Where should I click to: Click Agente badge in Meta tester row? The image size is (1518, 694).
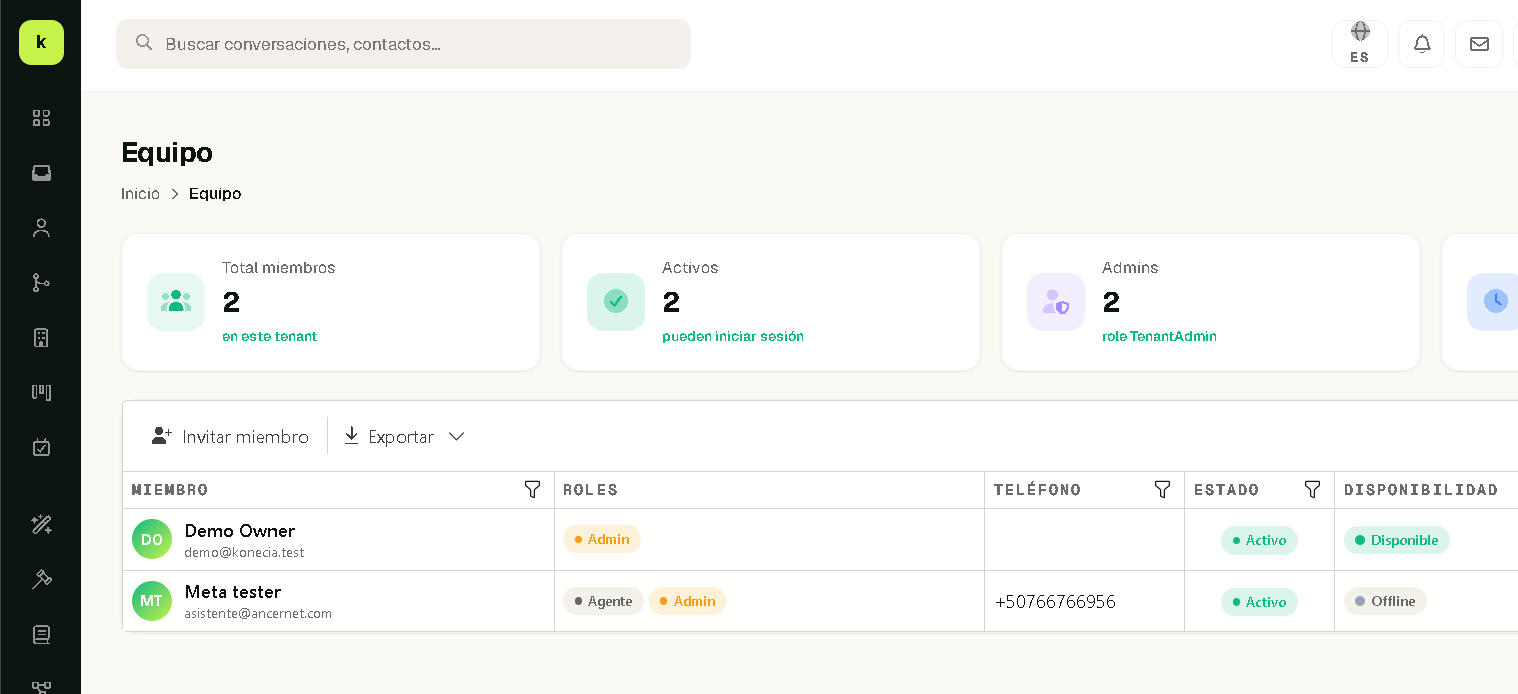[x=603, y=601]
